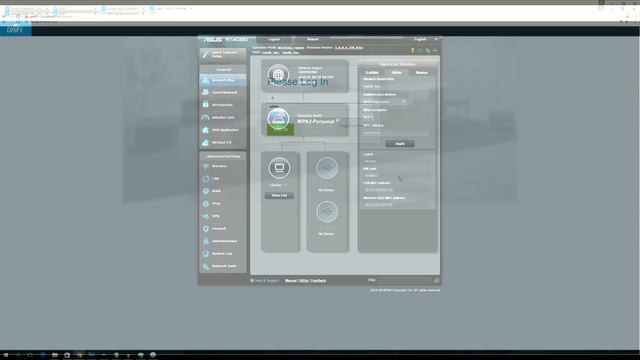Open the Utility link in footer
This screenshot has height=360, width=640.
(303, 281)
